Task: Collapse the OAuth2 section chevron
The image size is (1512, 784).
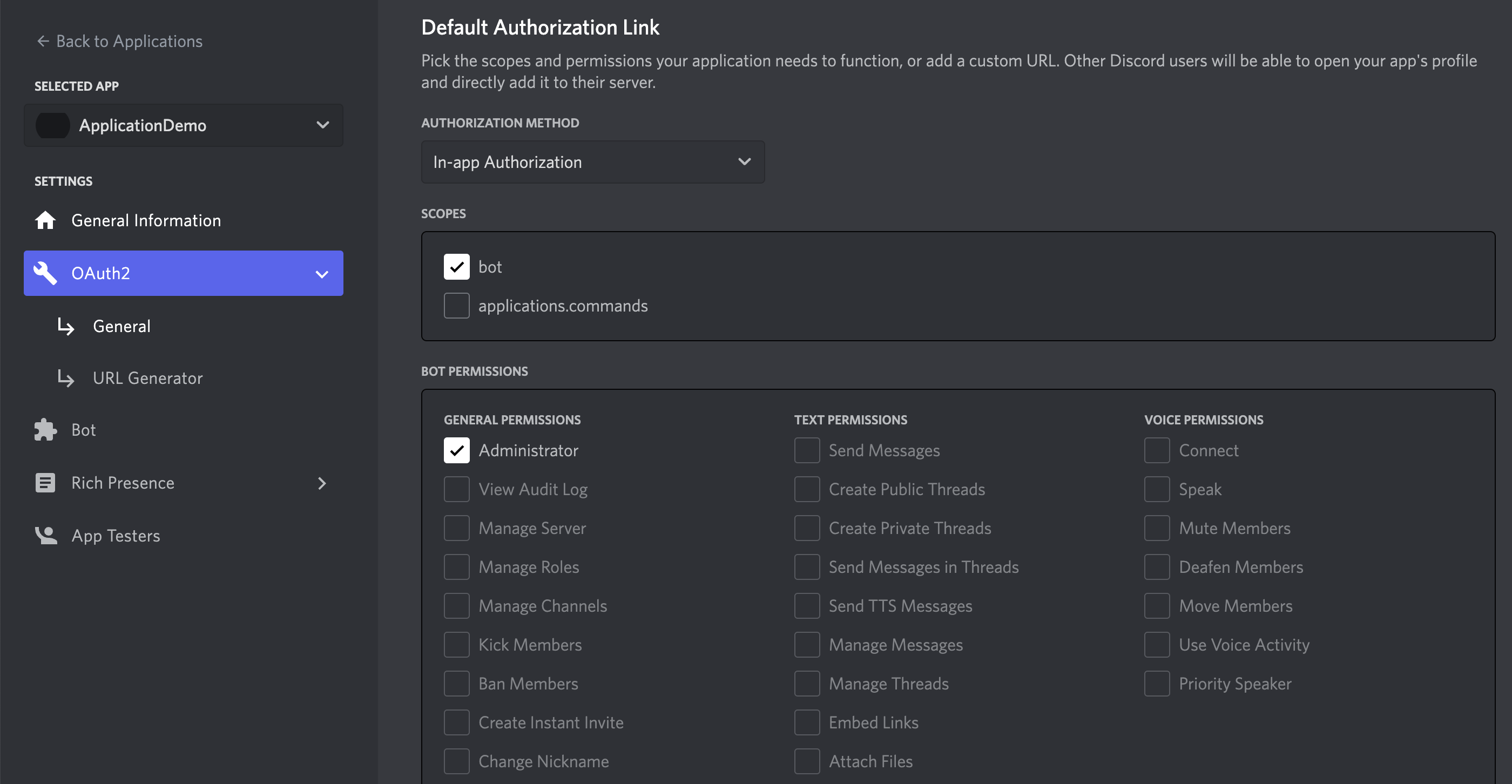Action: [x=322, y=274]
